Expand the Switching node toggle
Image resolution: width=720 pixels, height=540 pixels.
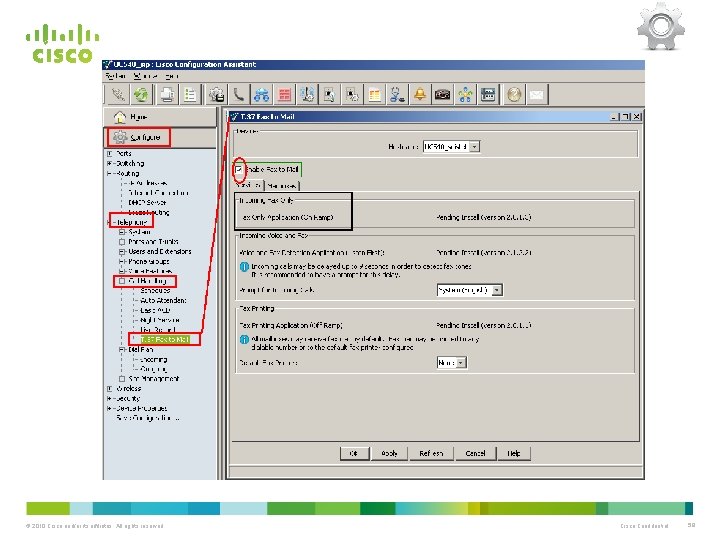pos(110,163)
